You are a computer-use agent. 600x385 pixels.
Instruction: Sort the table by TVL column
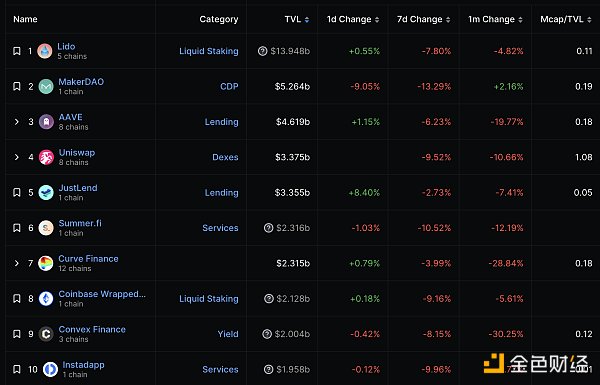tap(297, 19)
